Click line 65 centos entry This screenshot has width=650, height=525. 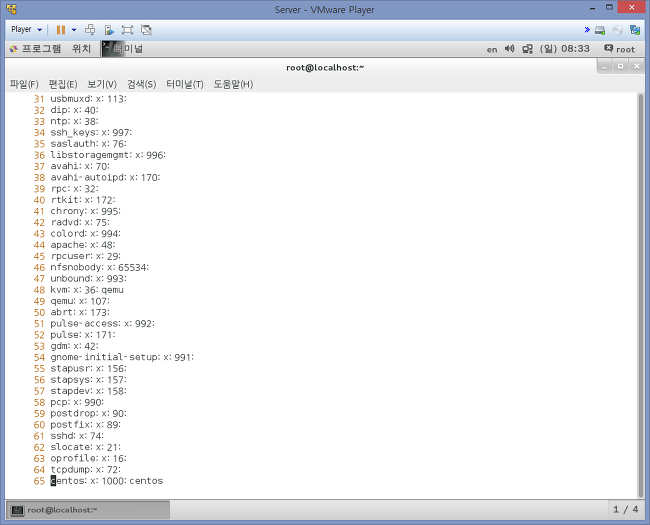point(107,481)
